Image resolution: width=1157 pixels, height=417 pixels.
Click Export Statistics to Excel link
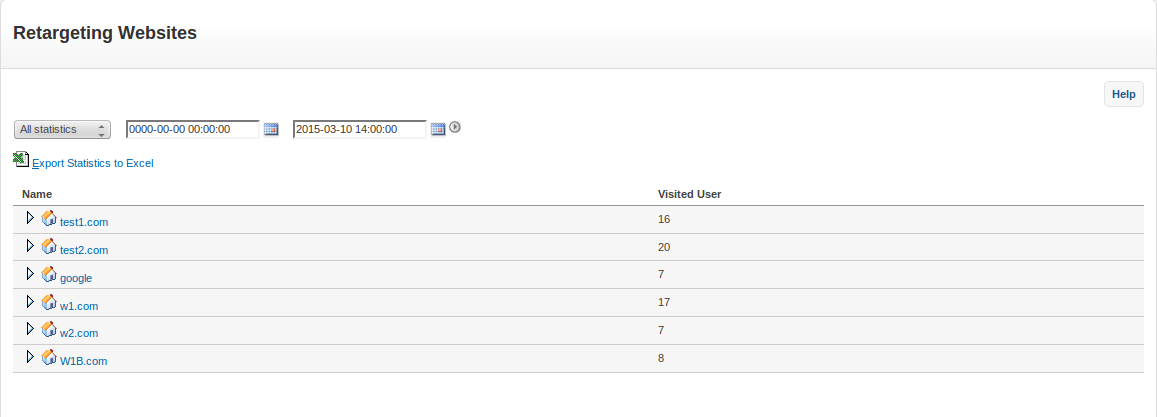(93, 163)
